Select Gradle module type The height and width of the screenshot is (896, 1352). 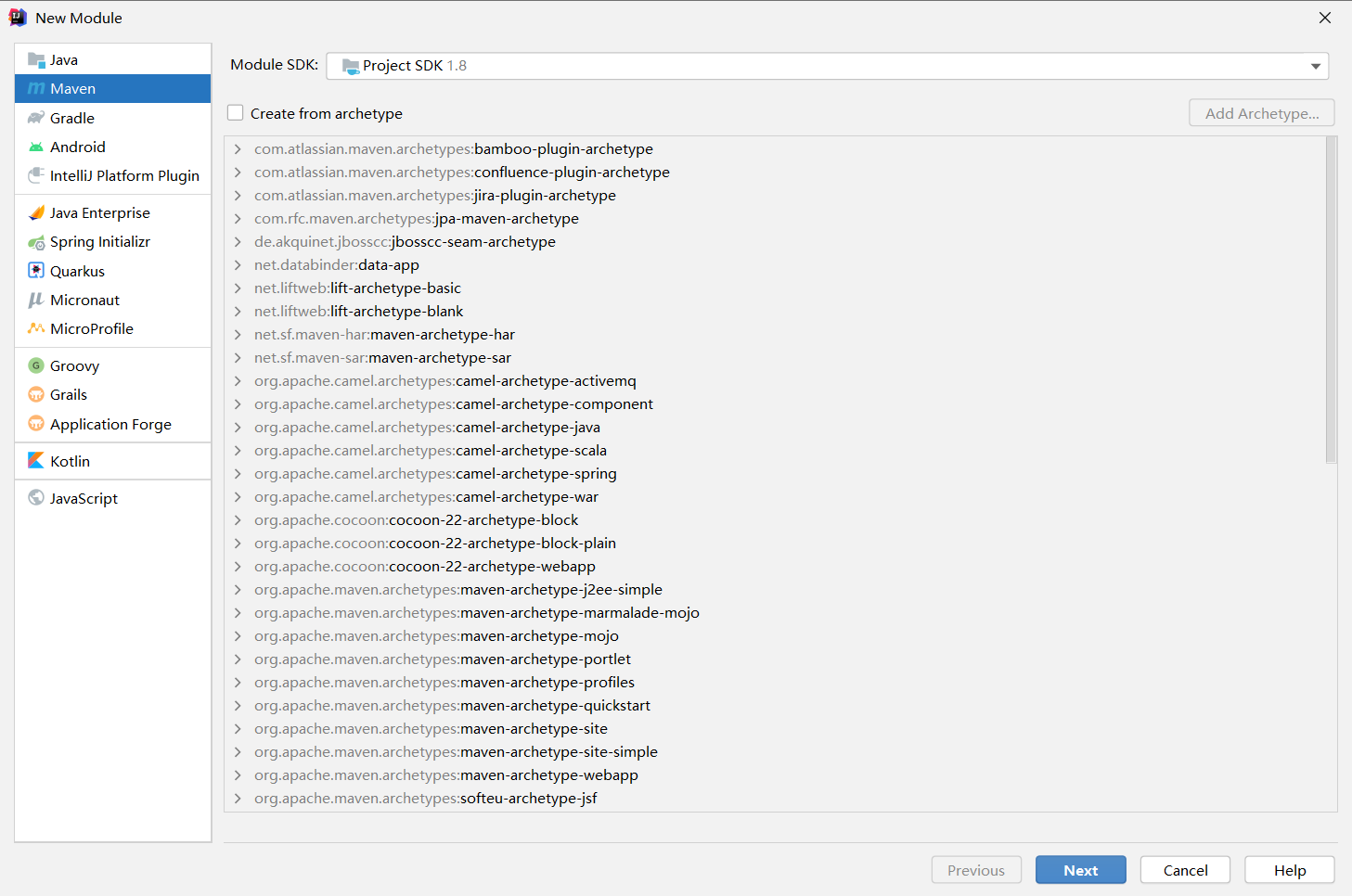[x=113, y=118]
